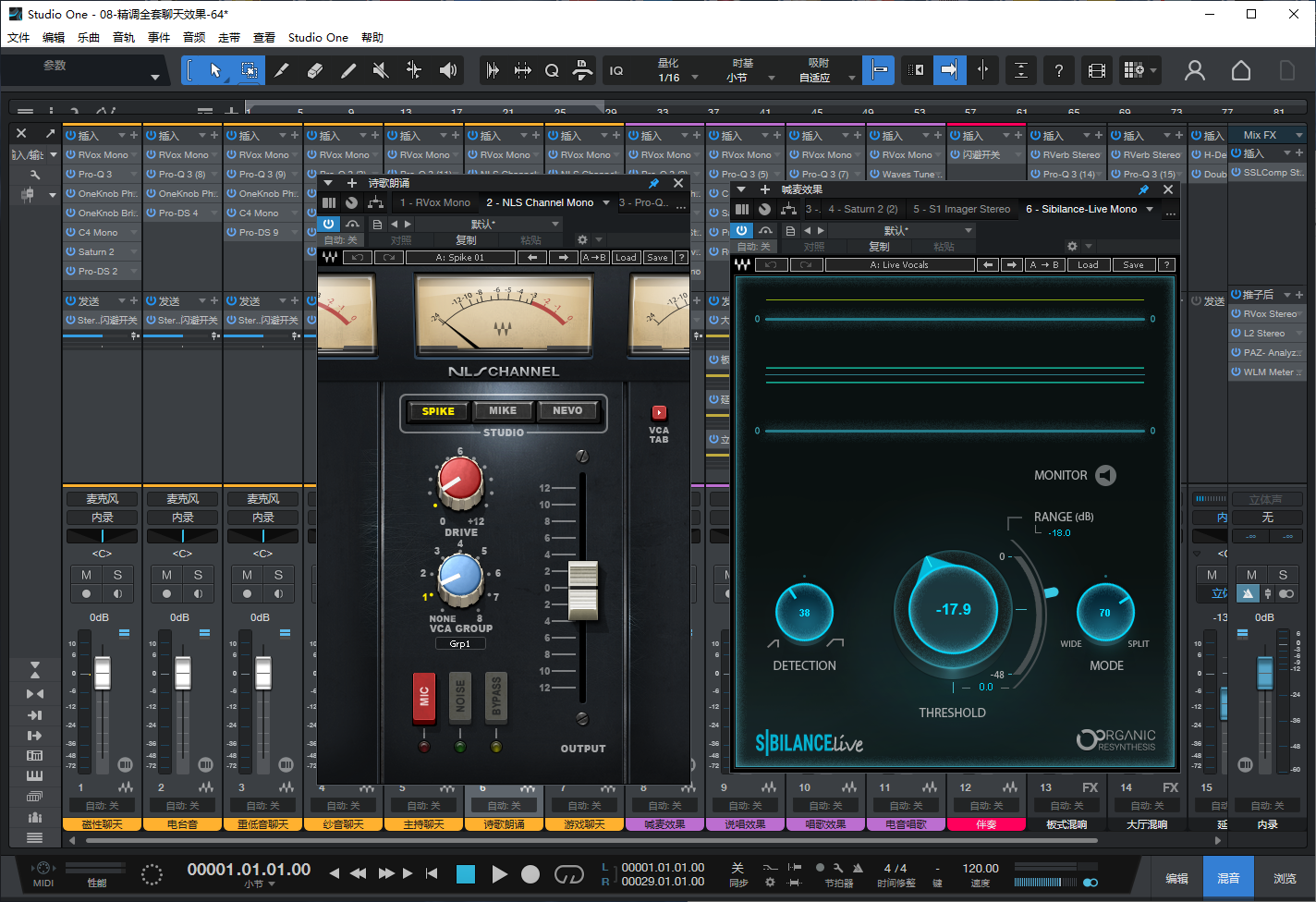This screenshot has width=1316, height=902.
Task: Toggle the loop button in transport
Action: click(568, 874)
